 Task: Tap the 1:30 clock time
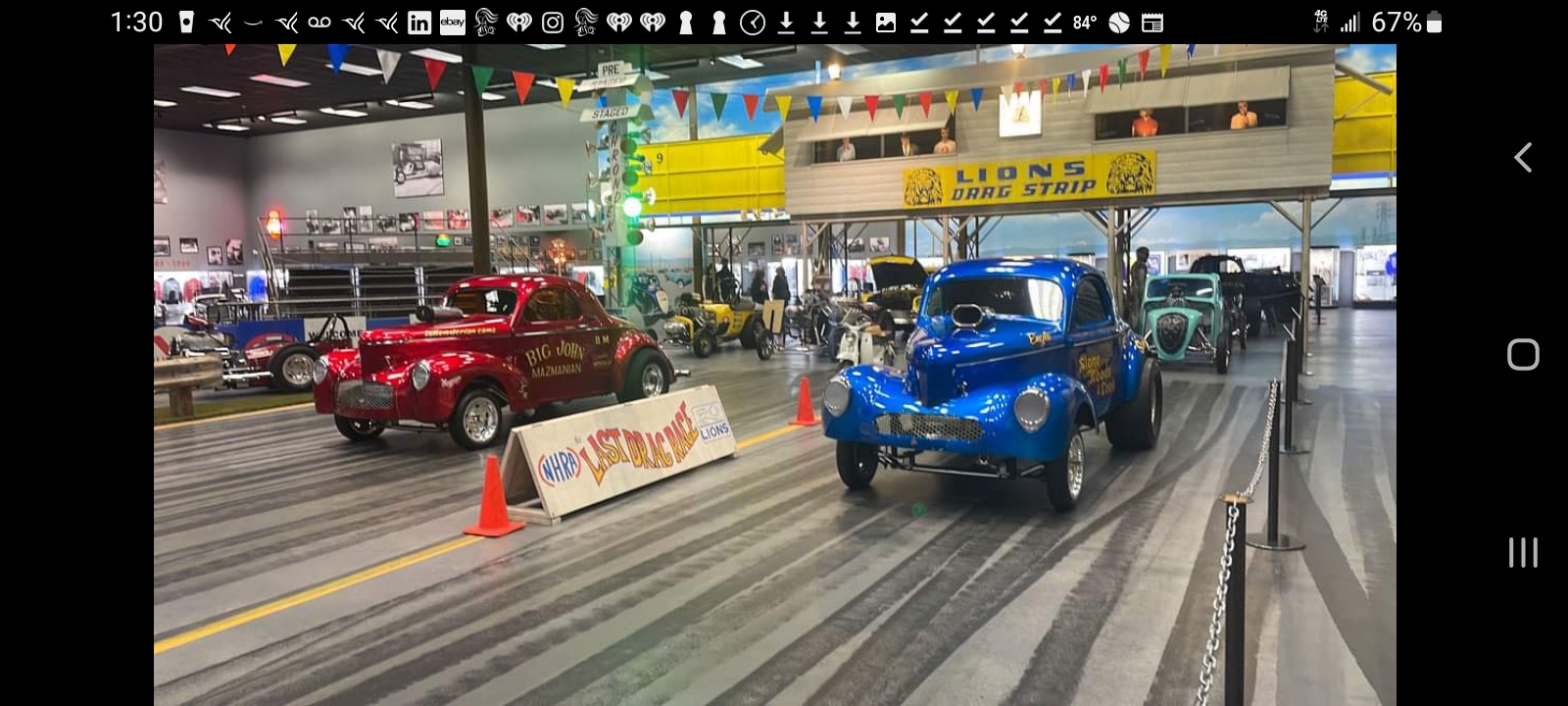[x=136, y=23]
